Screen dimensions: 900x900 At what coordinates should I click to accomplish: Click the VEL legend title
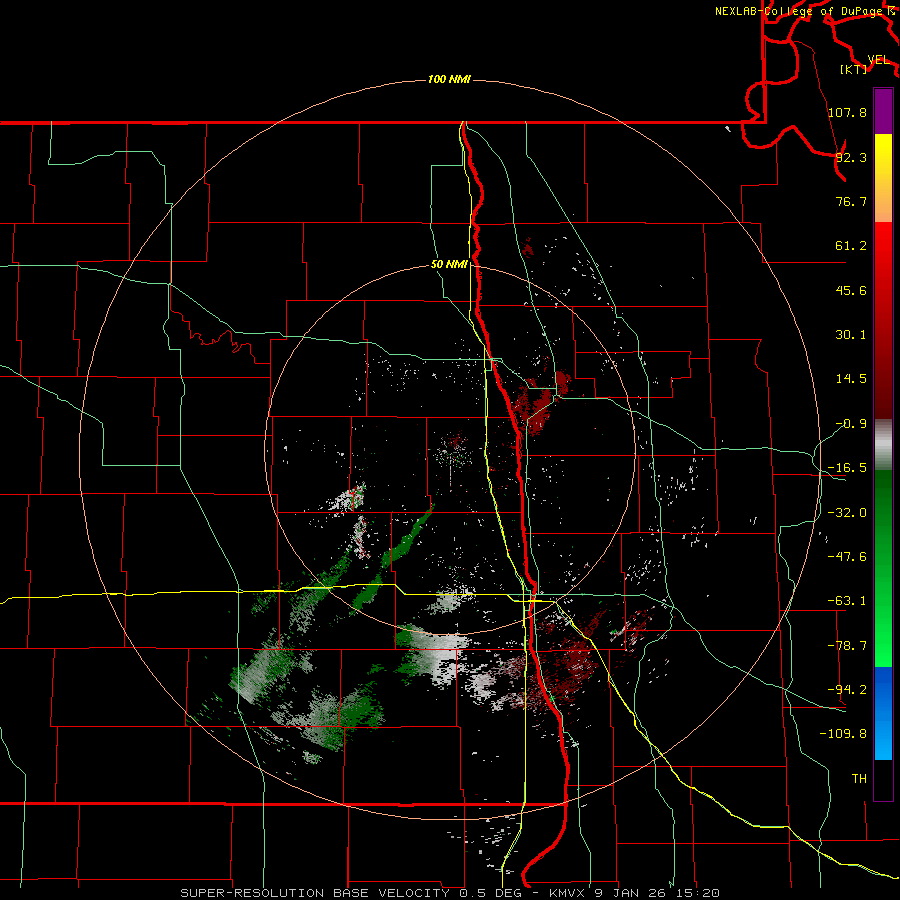[878, 60]
